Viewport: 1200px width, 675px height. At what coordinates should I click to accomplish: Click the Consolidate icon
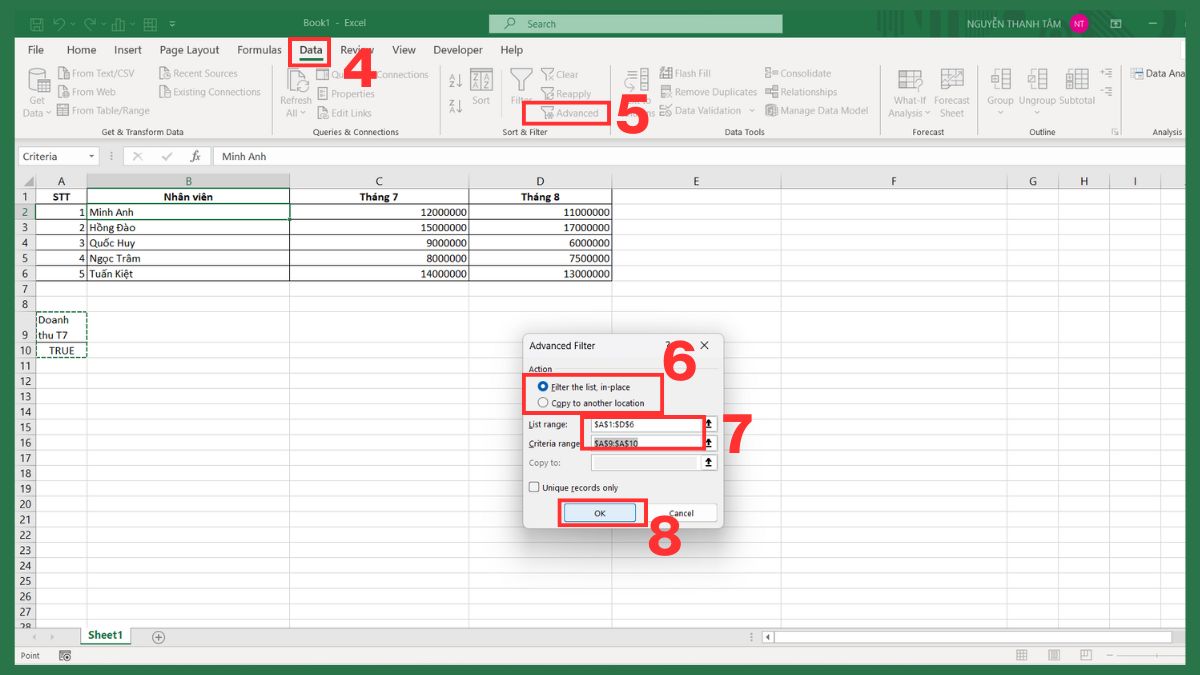tap(770, 72)
